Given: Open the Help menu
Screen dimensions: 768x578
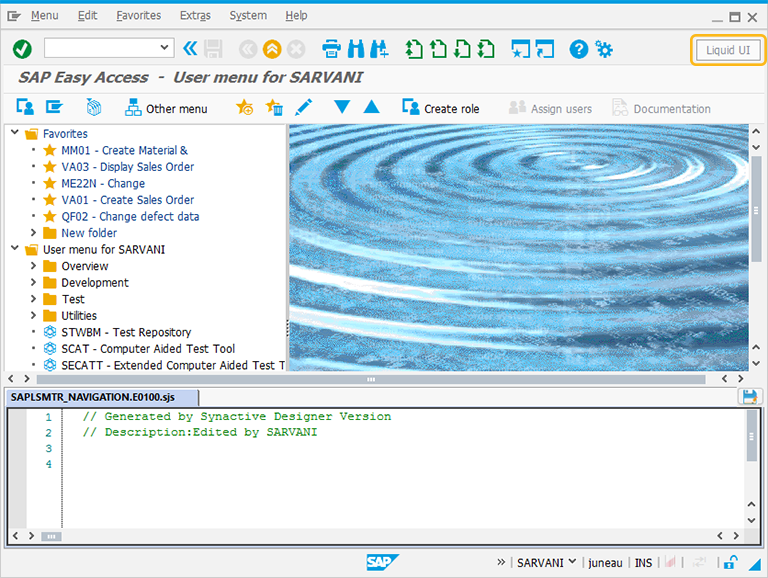Looking at the screenshot, I should tap(296, 16).
